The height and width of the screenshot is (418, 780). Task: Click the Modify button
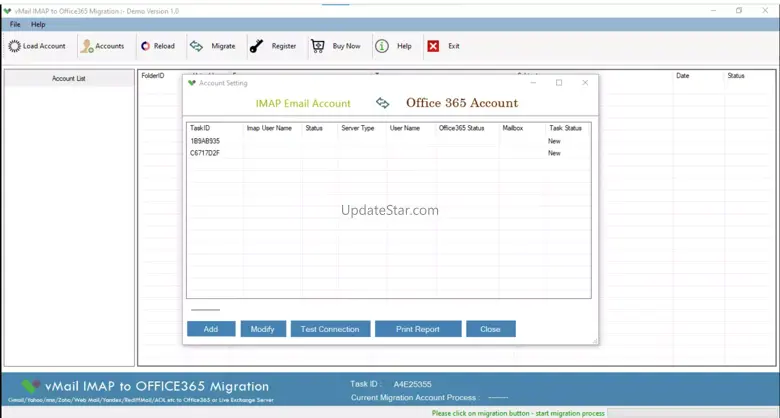tap(263, 329)
